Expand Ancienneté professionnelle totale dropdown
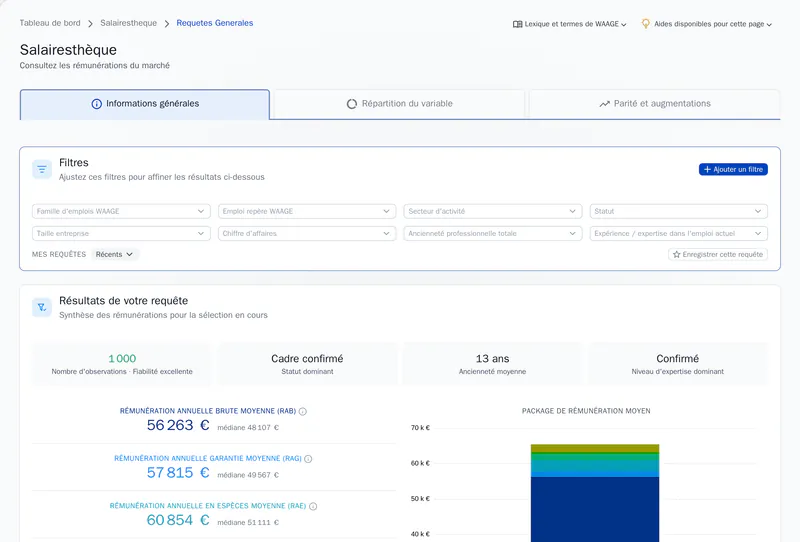The height and width of the screenshot is (542, 800). pyautogui.click(x=492, y=233)
